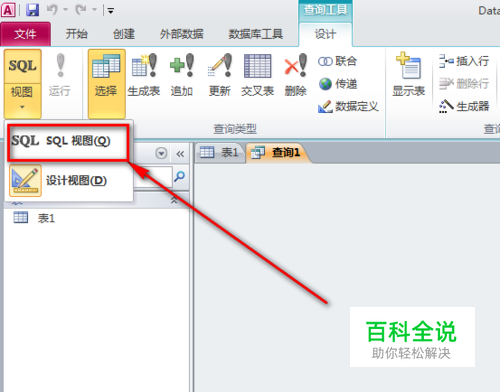
Task: Click 删除行 to delete a row
Action: [x=464, y=84]
